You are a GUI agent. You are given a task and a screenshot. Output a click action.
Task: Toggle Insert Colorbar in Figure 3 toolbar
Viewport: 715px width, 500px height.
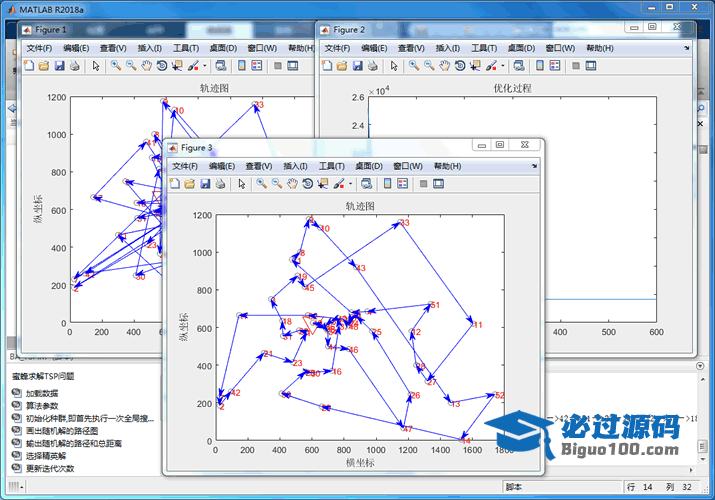[384, 184]
